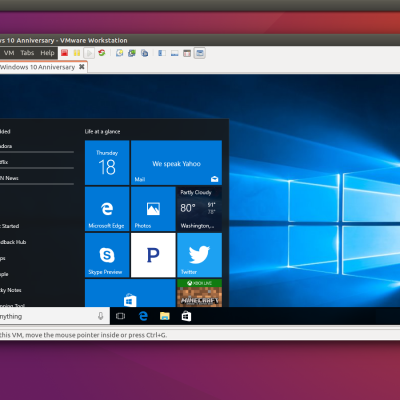400x400 pixels.
Task: Open the Skype Preview tile
Action: 107,255
